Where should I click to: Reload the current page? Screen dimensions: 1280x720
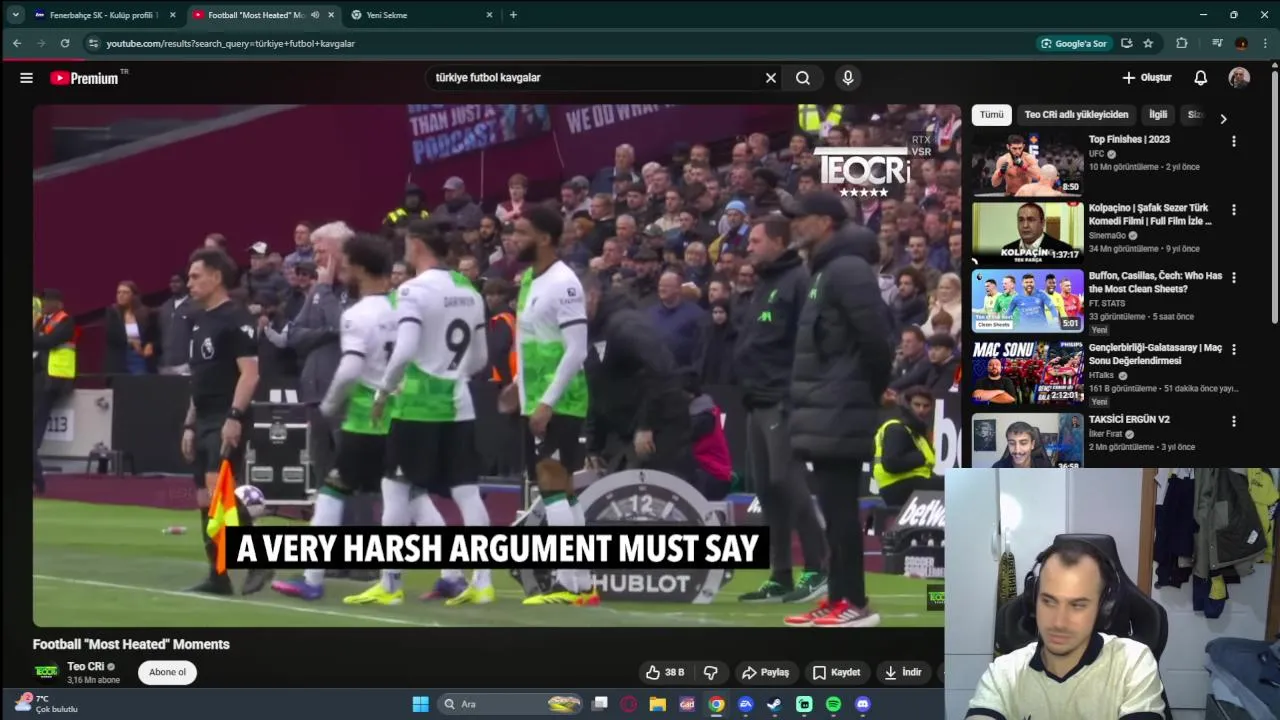(65, 44)
